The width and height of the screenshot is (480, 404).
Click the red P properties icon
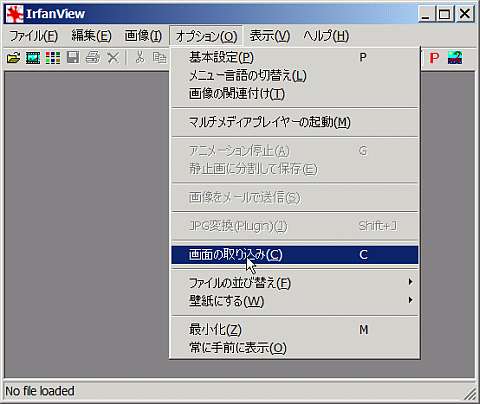tap(434, 58)
